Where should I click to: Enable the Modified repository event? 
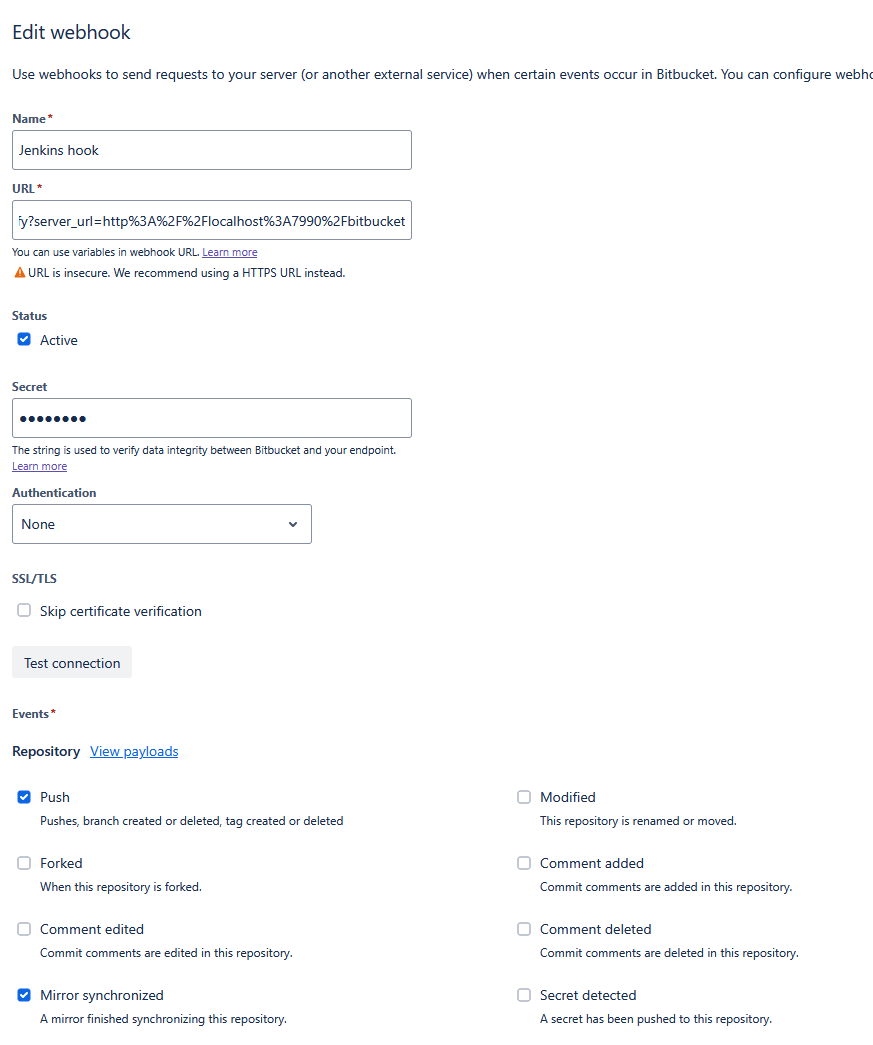pyautogui.click(x=524, y=797)
